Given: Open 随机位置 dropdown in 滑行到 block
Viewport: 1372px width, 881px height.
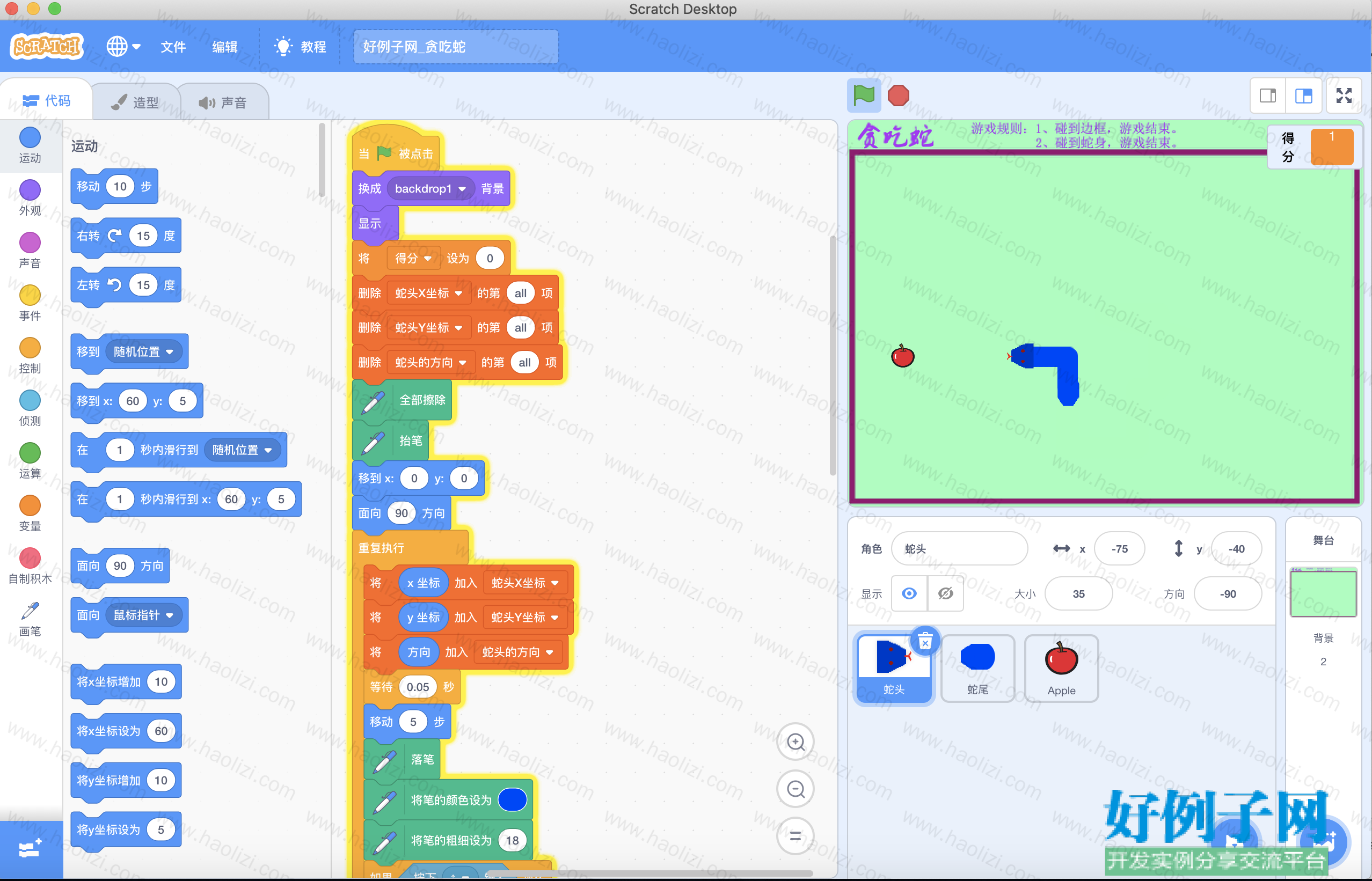Looking at the screenshot, I should point(243,450).
